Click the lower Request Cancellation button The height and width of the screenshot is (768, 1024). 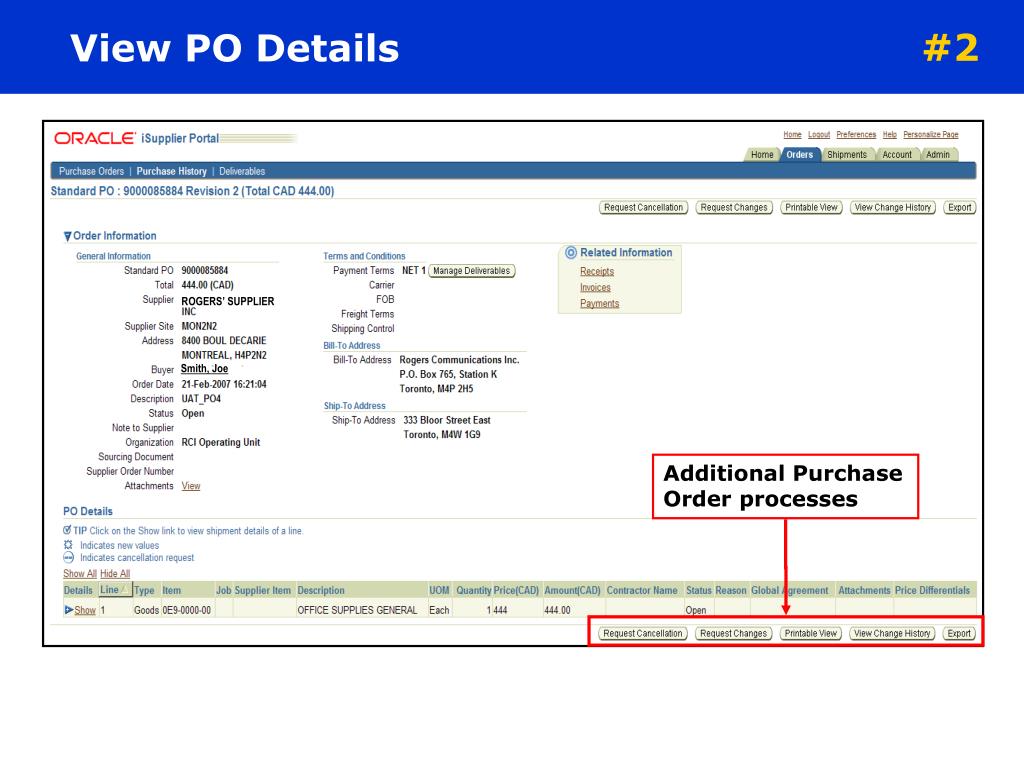pos(643,633)
